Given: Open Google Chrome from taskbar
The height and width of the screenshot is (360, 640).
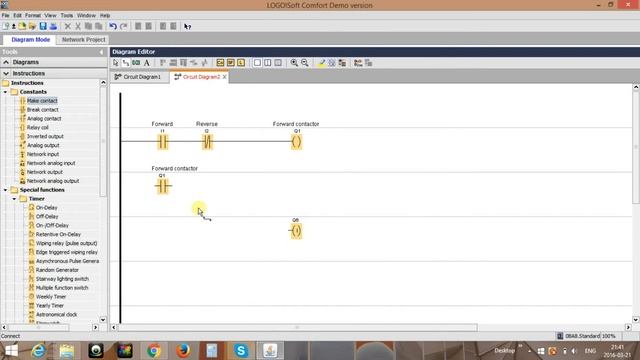Looking at the screenshot, I should tap(154, 351).
